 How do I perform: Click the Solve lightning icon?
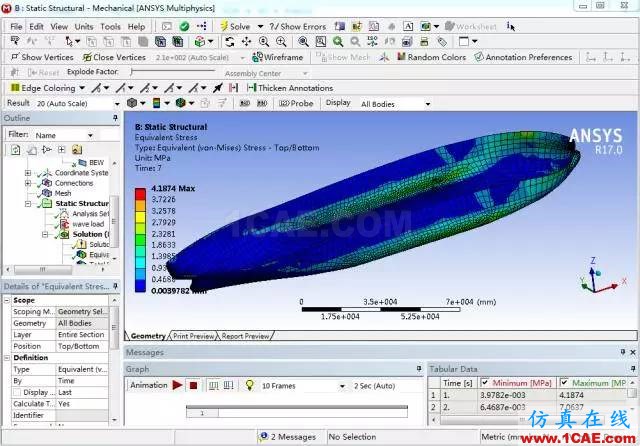pos(224,27)
